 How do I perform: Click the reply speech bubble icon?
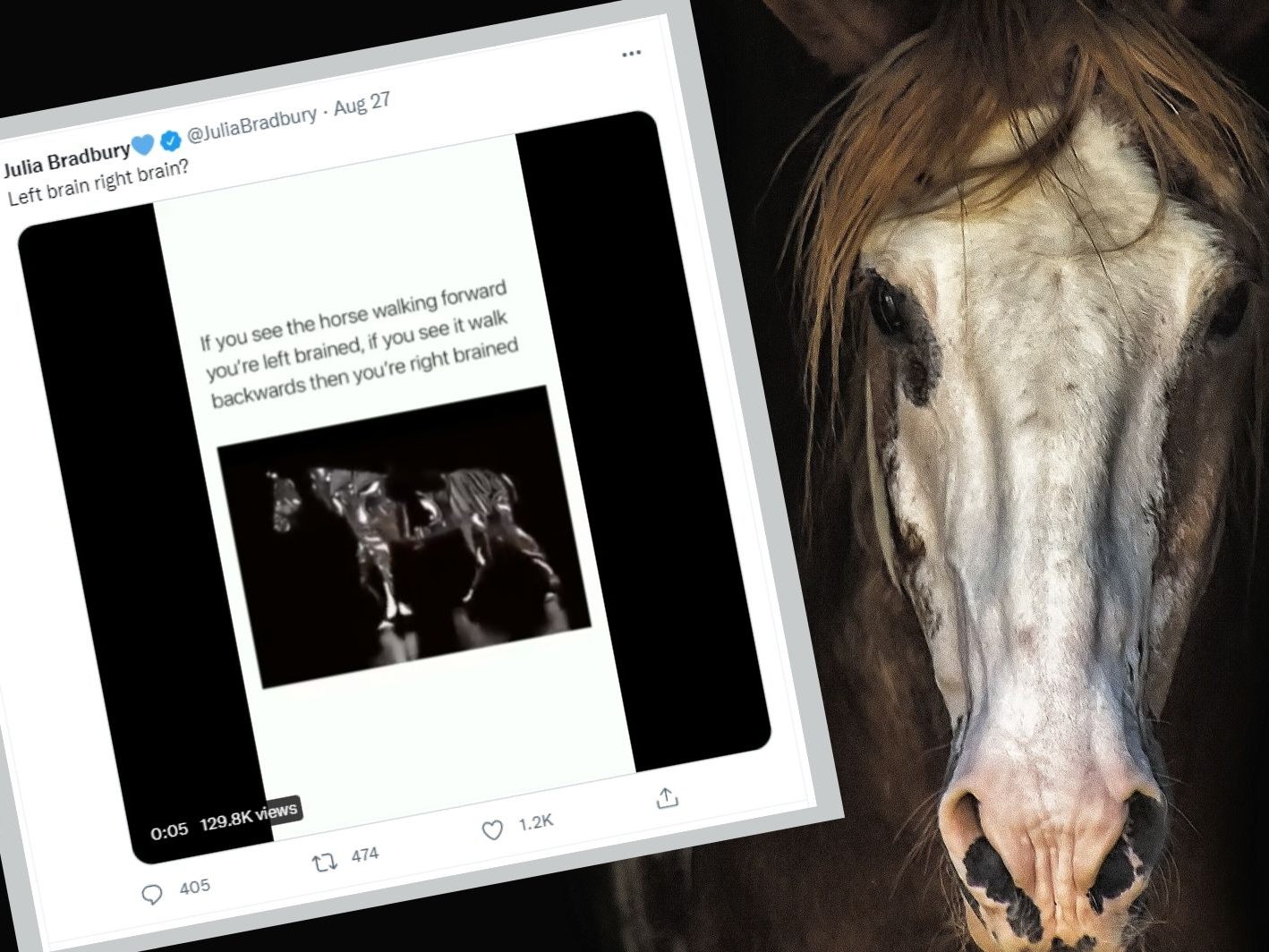153,894
